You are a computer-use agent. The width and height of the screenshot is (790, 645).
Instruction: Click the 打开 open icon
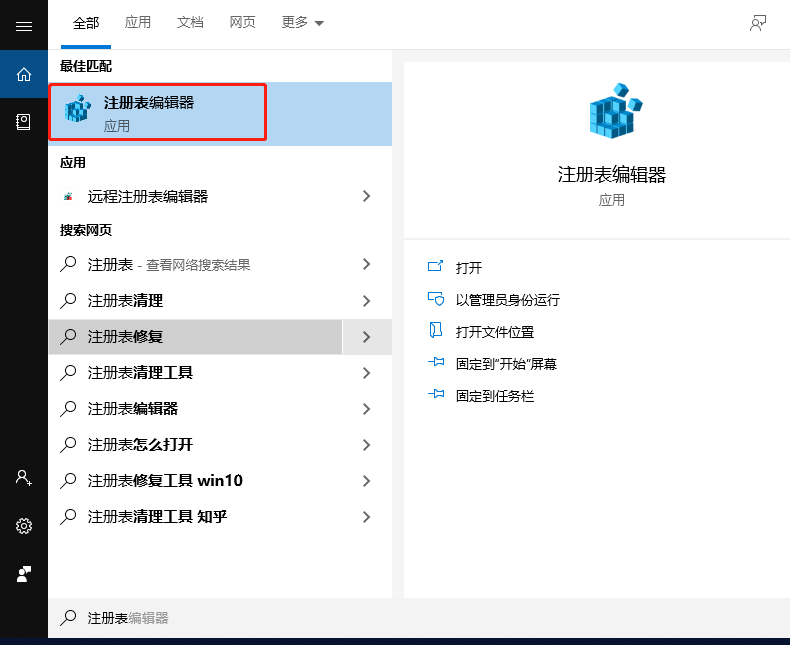pos(435,266)
